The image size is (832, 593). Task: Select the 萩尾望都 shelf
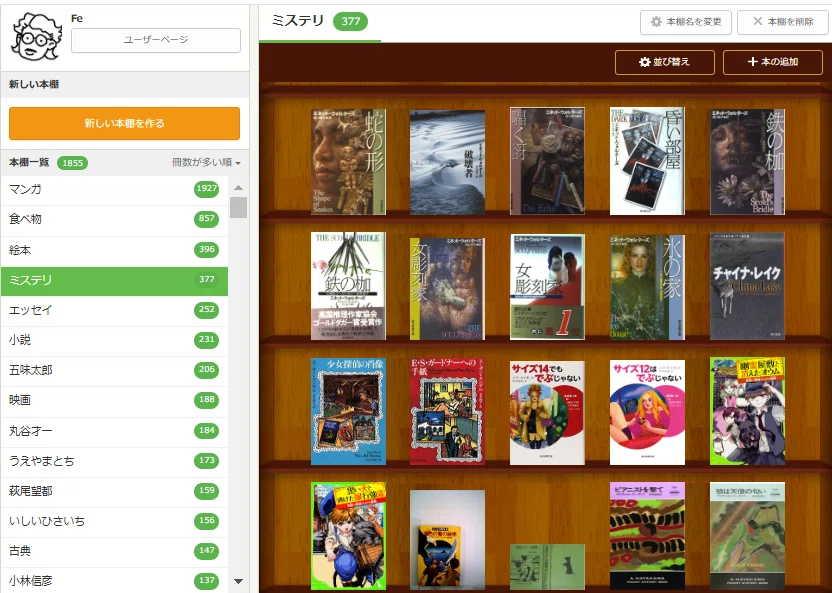click(115, 491)
